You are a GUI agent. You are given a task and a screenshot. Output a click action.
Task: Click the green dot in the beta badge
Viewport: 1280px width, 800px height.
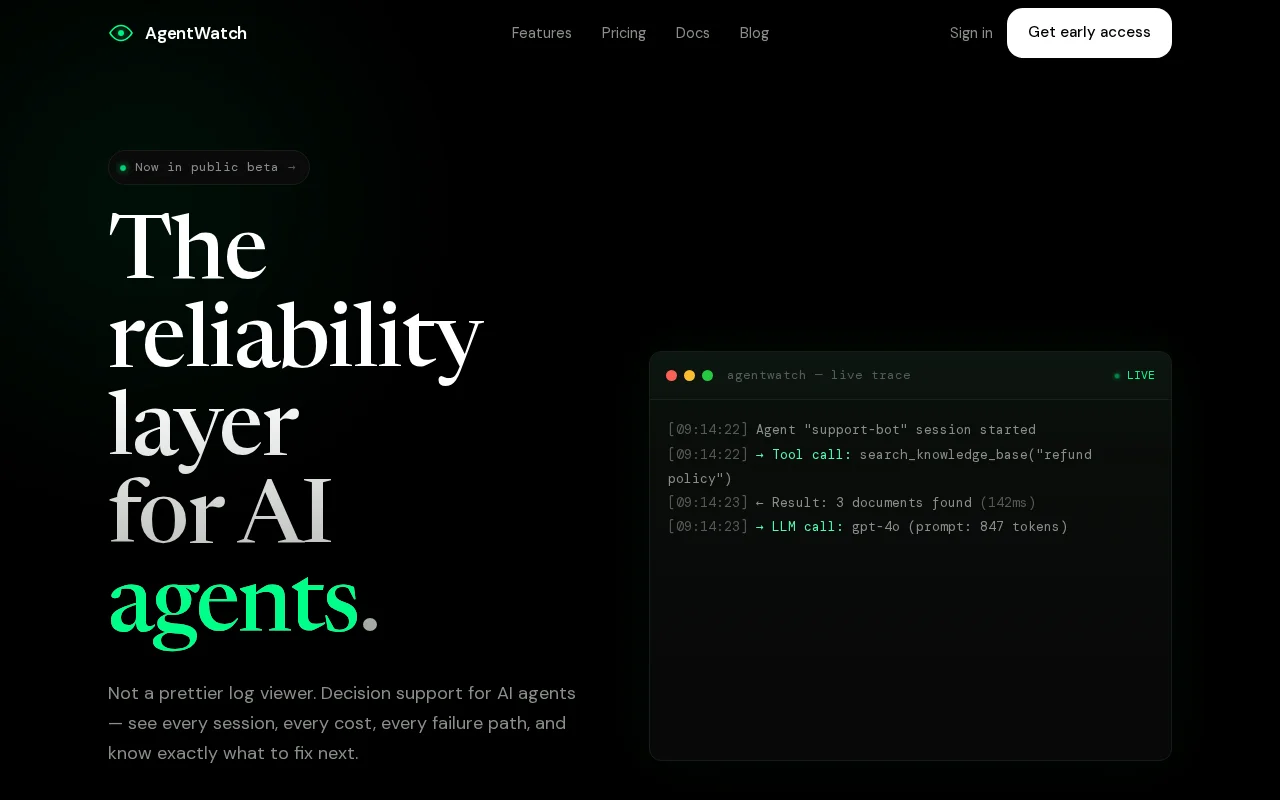[123, 168]
